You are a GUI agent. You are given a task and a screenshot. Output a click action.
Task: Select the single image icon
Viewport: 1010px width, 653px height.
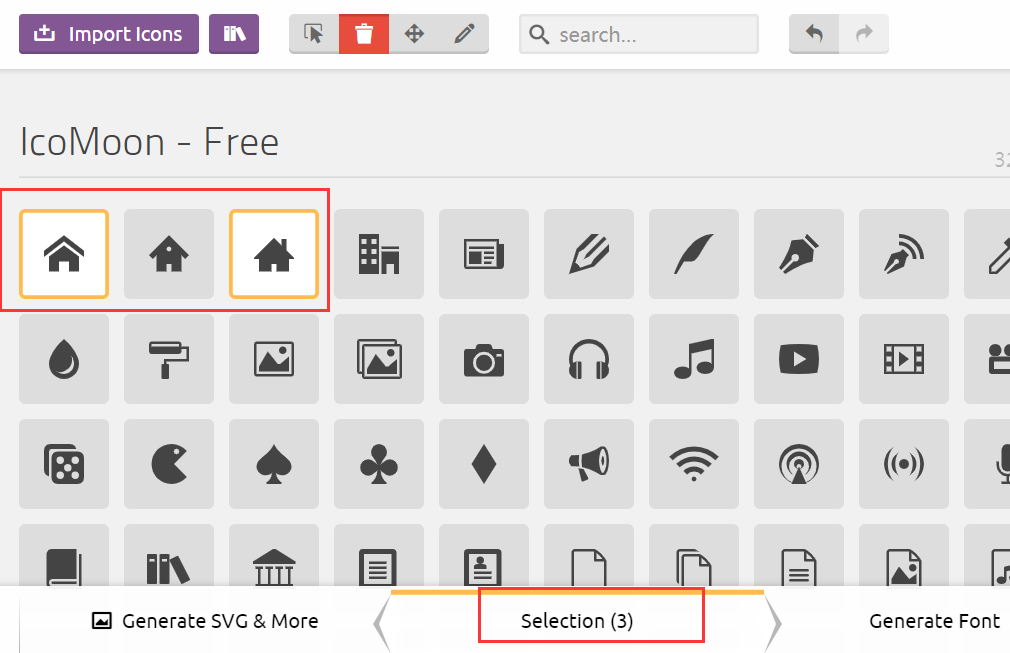point(274,359)
